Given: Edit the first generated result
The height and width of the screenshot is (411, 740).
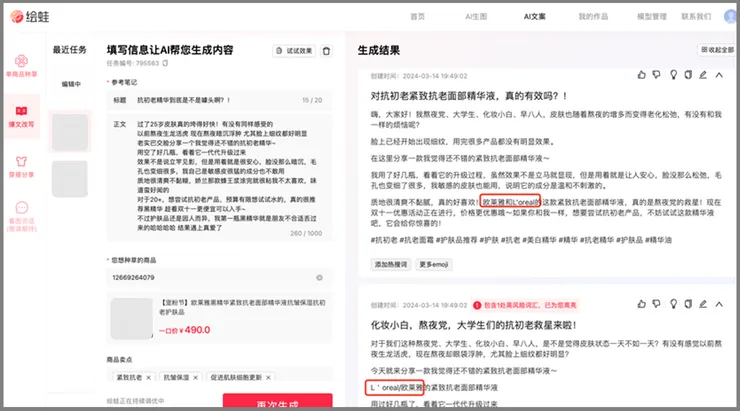Looking at the screenshot, I should pos(703,75).
